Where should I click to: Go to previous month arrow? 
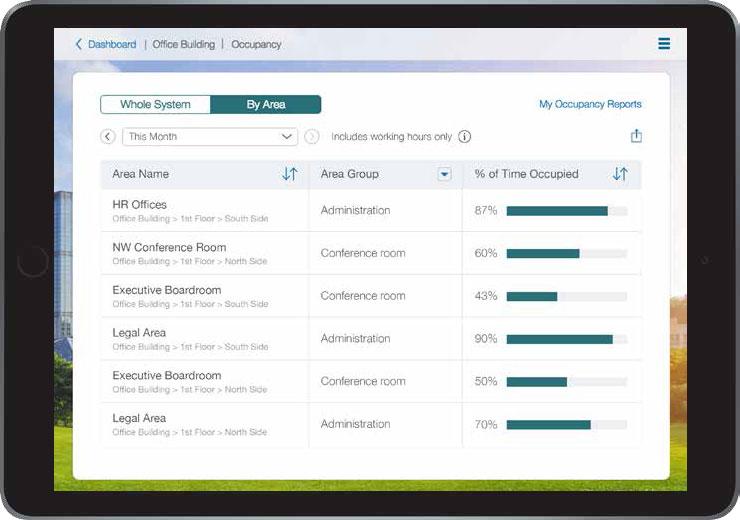108,137
